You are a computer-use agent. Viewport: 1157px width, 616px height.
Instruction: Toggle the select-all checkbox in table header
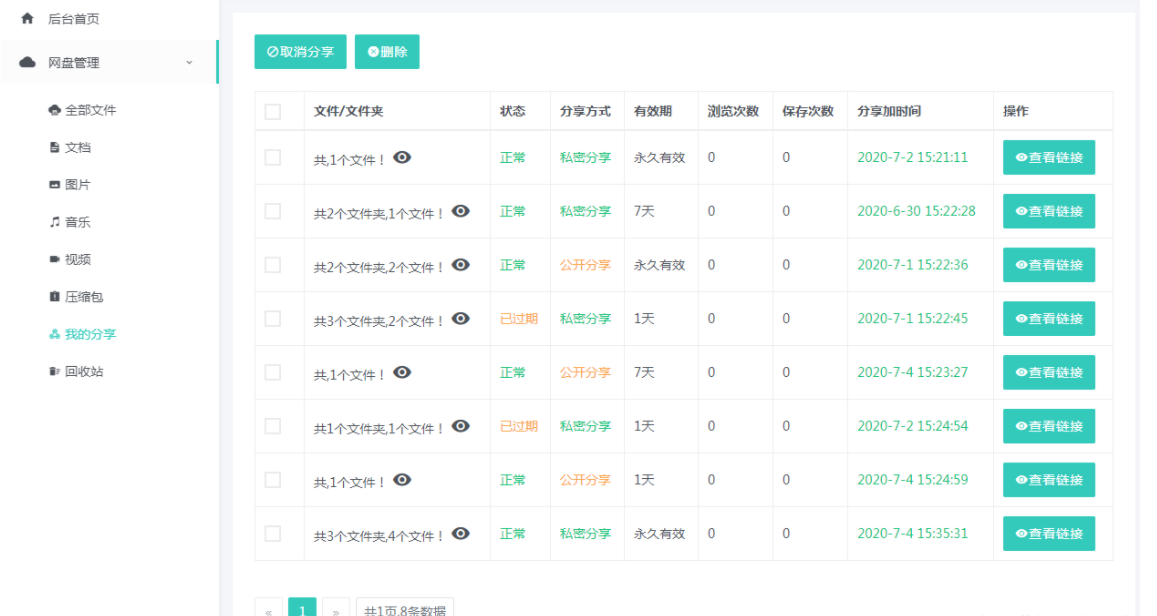click(273, 111)
